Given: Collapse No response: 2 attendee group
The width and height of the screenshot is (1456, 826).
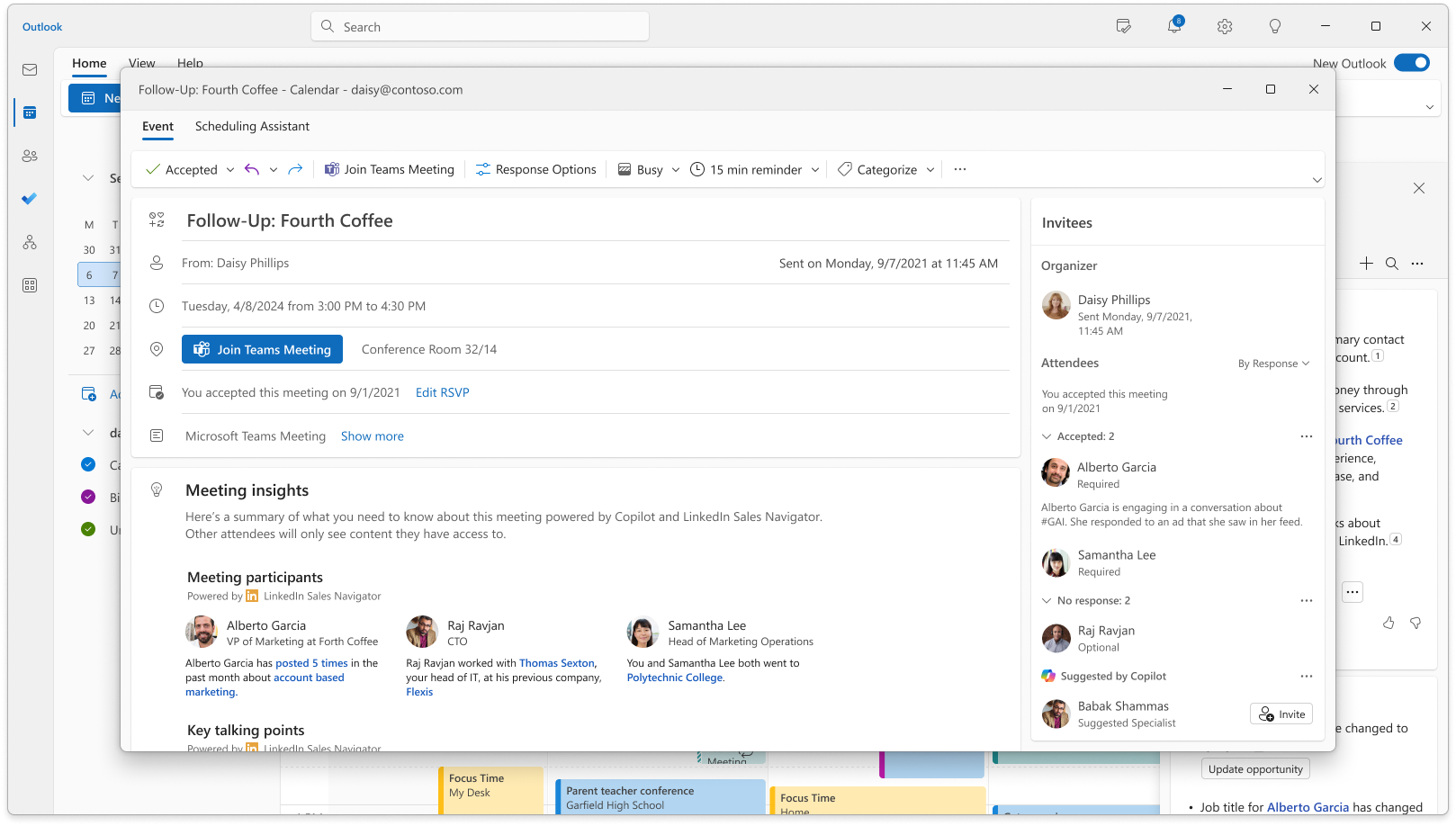Looking at the screenshot, I should click(1047, 600).
